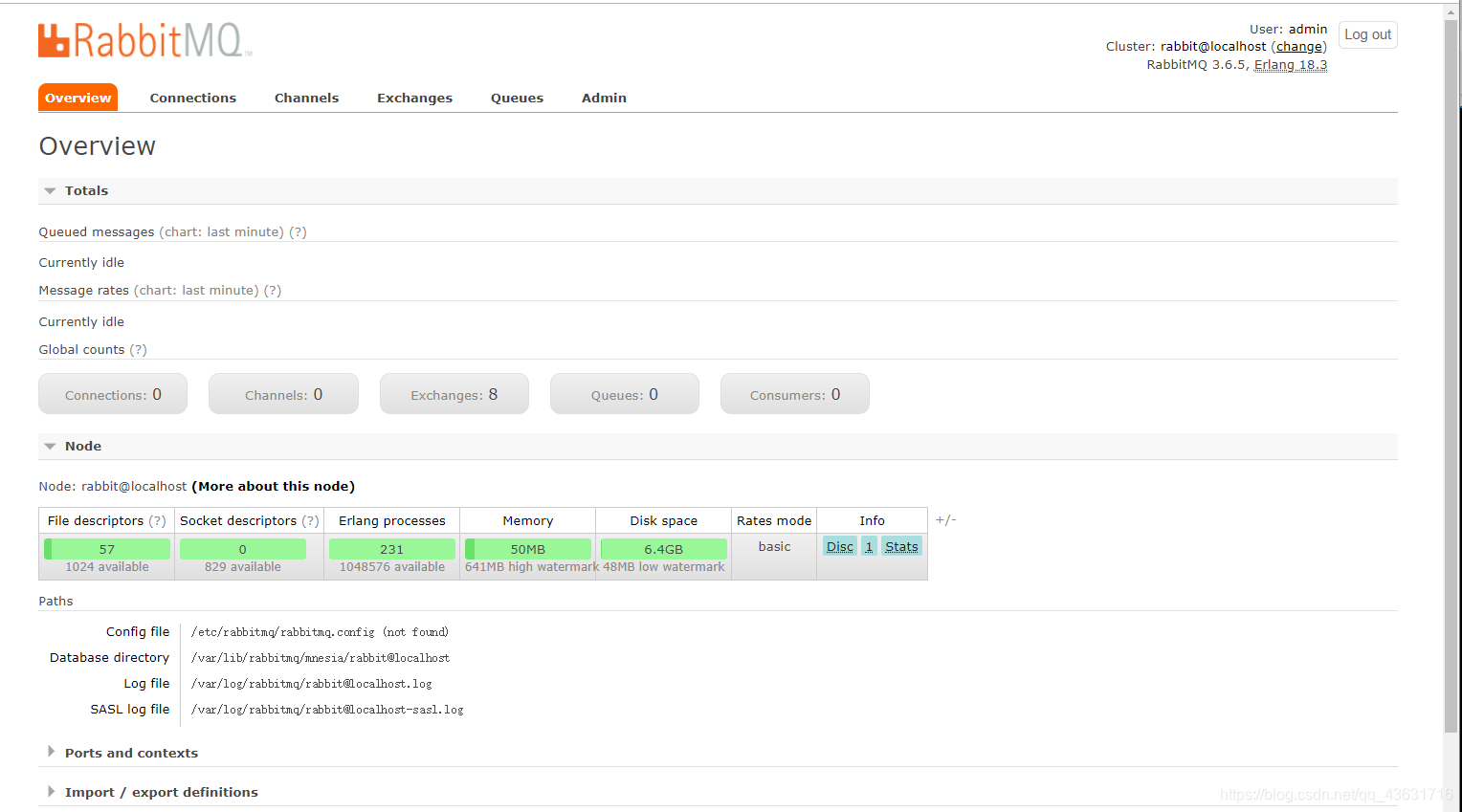The height and width of the screenshot is (812, 1462).
Task: Open help for Message rates
Action: (273, 290)
